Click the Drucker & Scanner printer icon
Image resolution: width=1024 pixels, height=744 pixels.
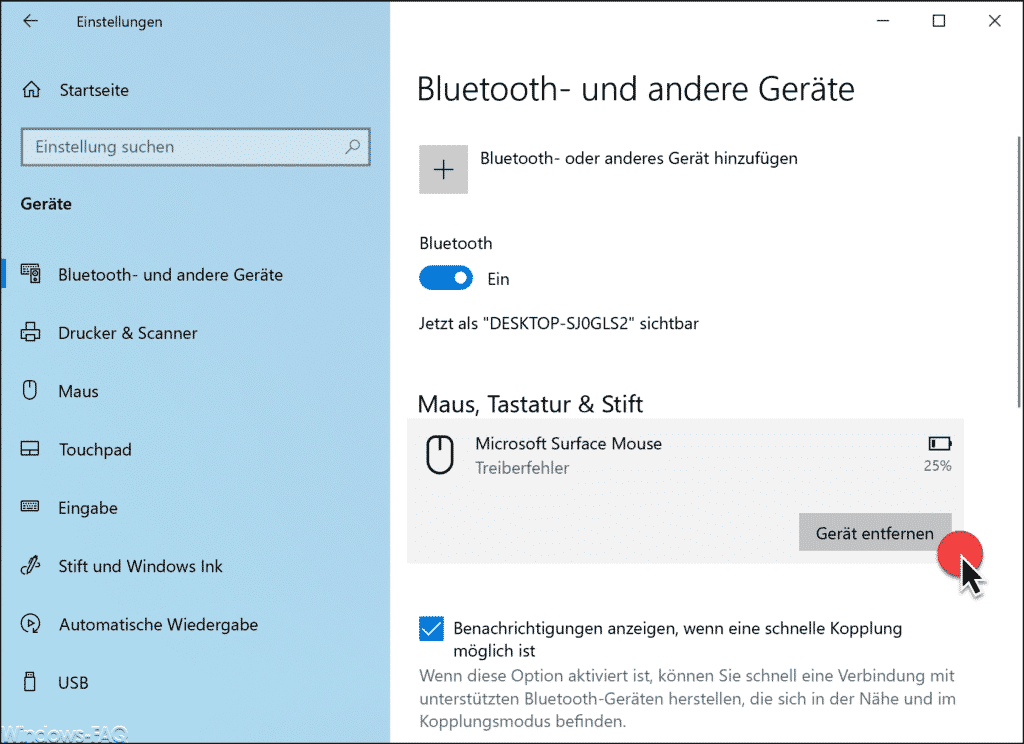pos(31,332)
